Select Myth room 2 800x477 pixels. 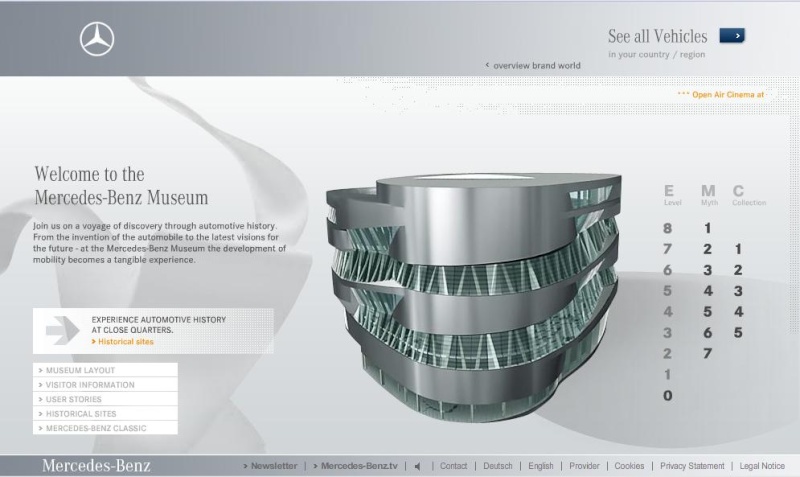pos(707,249)
